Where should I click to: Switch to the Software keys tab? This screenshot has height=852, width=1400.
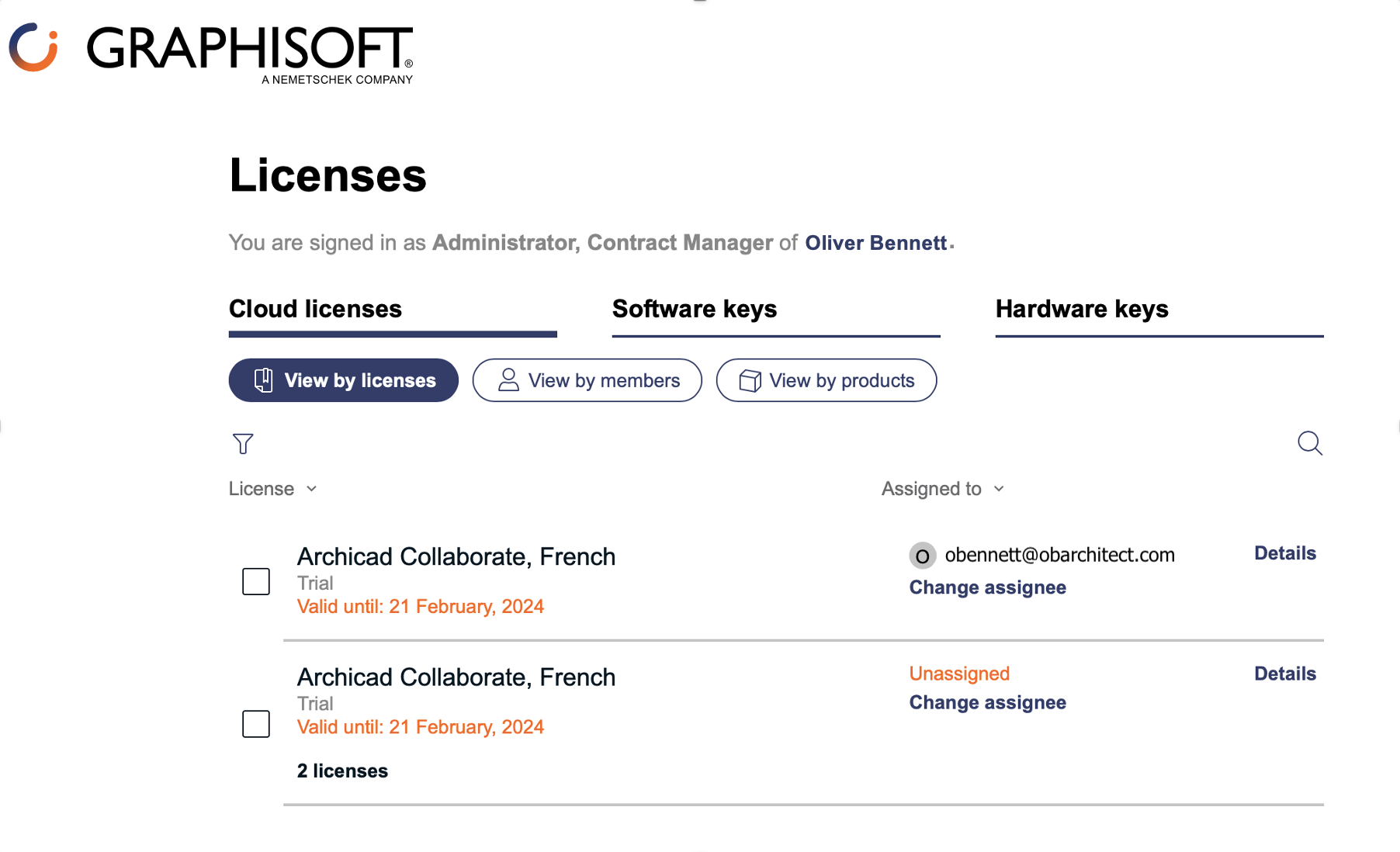tap(694, 309)
